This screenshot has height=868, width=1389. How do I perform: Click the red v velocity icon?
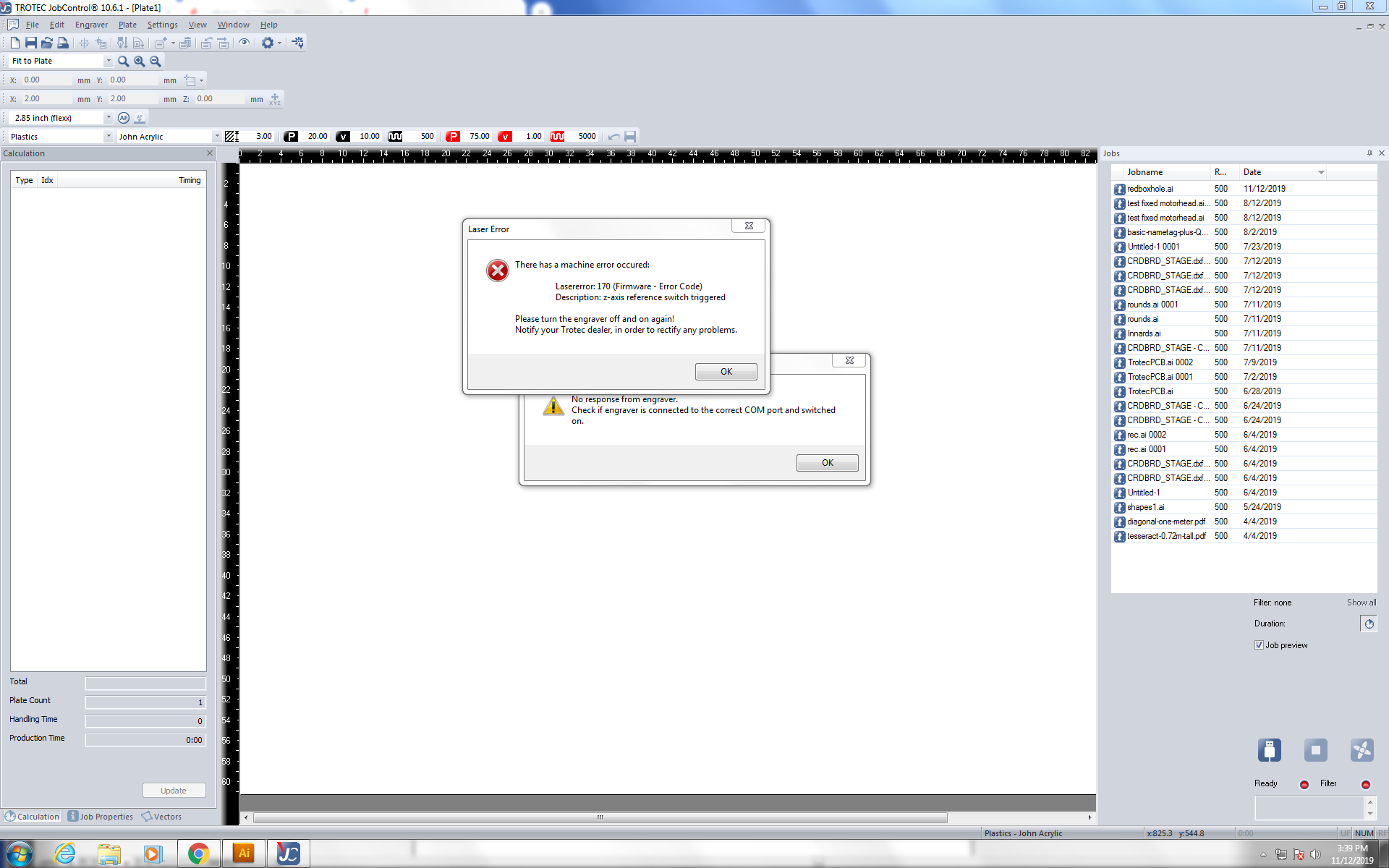[x=505, y=136]
